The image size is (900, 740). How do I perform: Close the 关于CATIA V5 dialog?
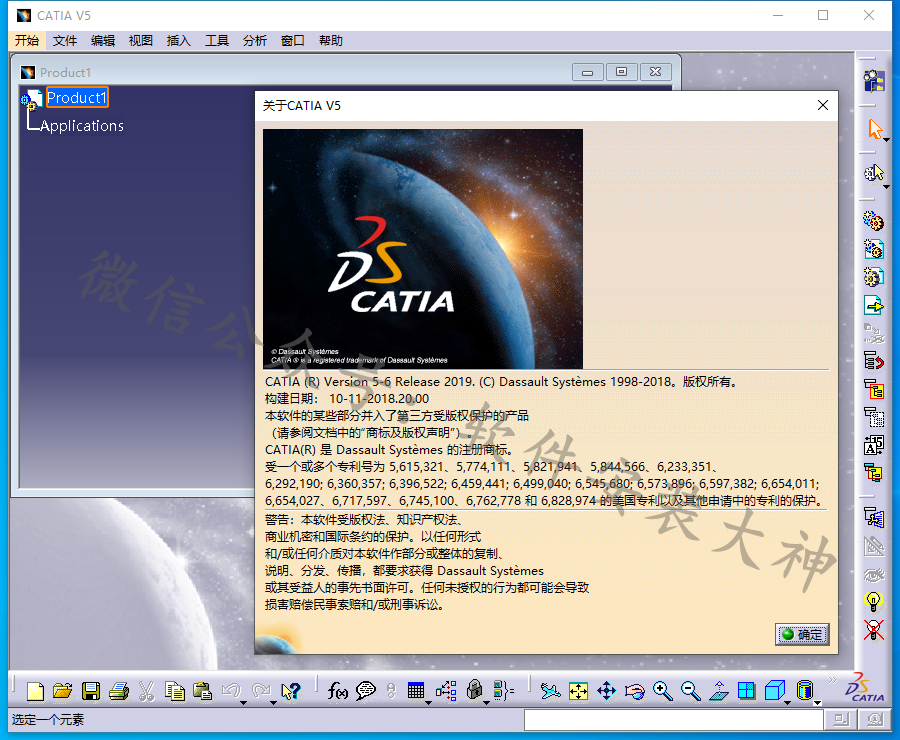coord(823,105)
